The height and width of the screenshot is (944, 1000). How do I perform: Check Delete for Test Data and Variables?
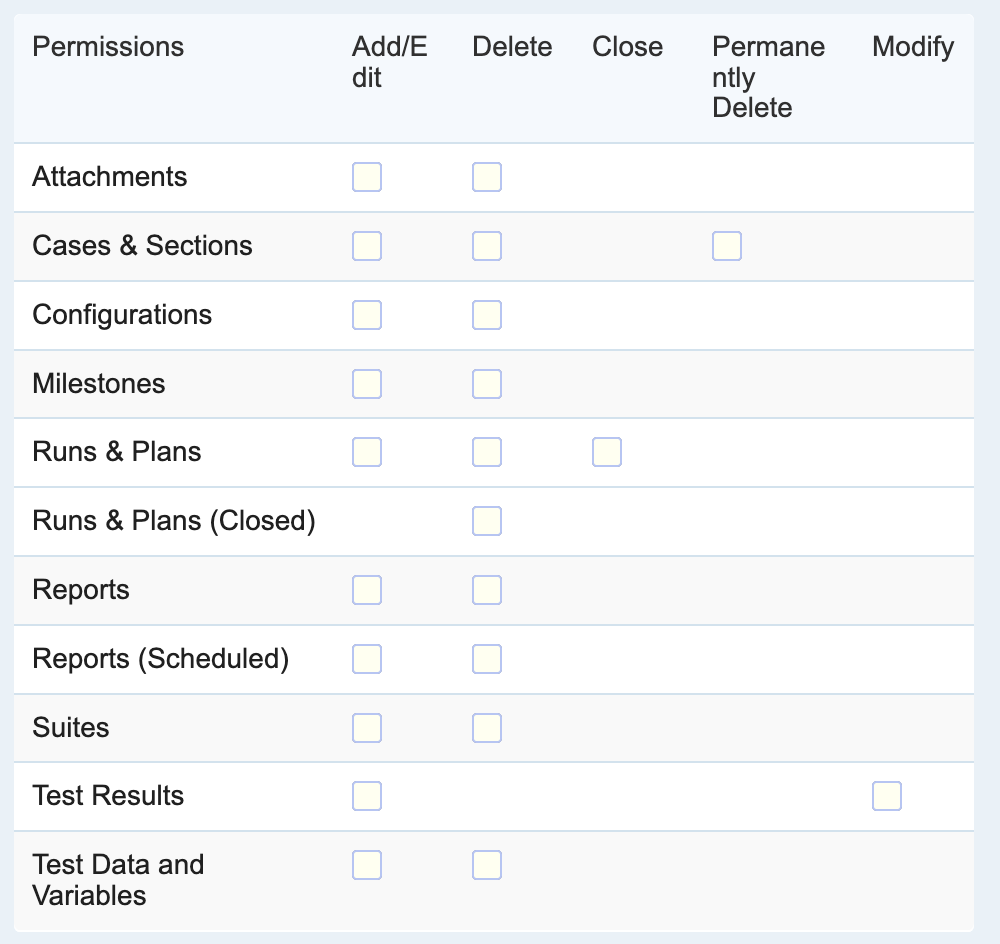pos(487,865)
